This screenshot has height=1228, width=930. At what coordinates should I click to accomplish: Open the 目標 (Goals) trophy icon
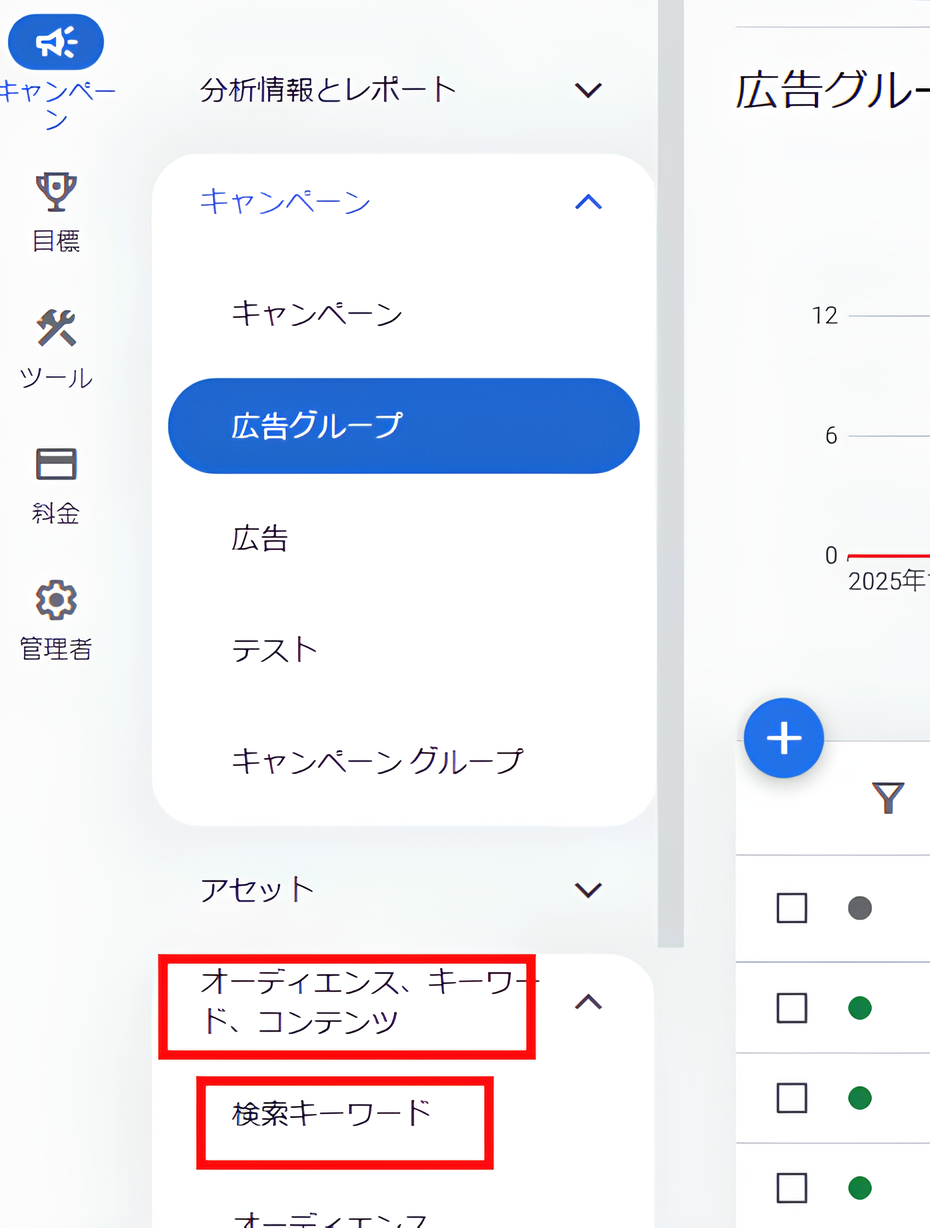[x=55, y=190]
